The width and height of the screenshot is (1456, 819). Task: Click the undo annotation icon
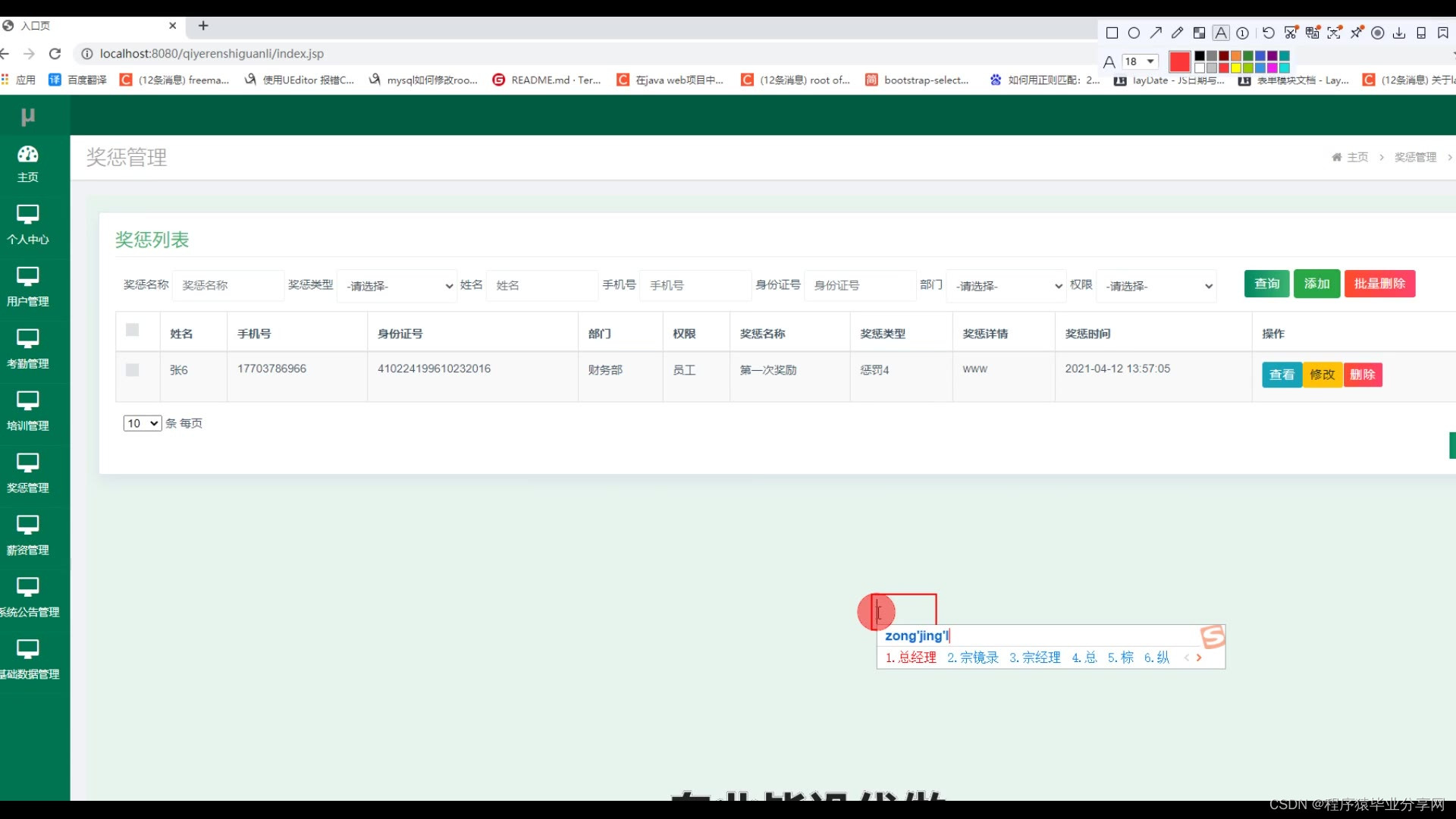tap(1269, 33)
